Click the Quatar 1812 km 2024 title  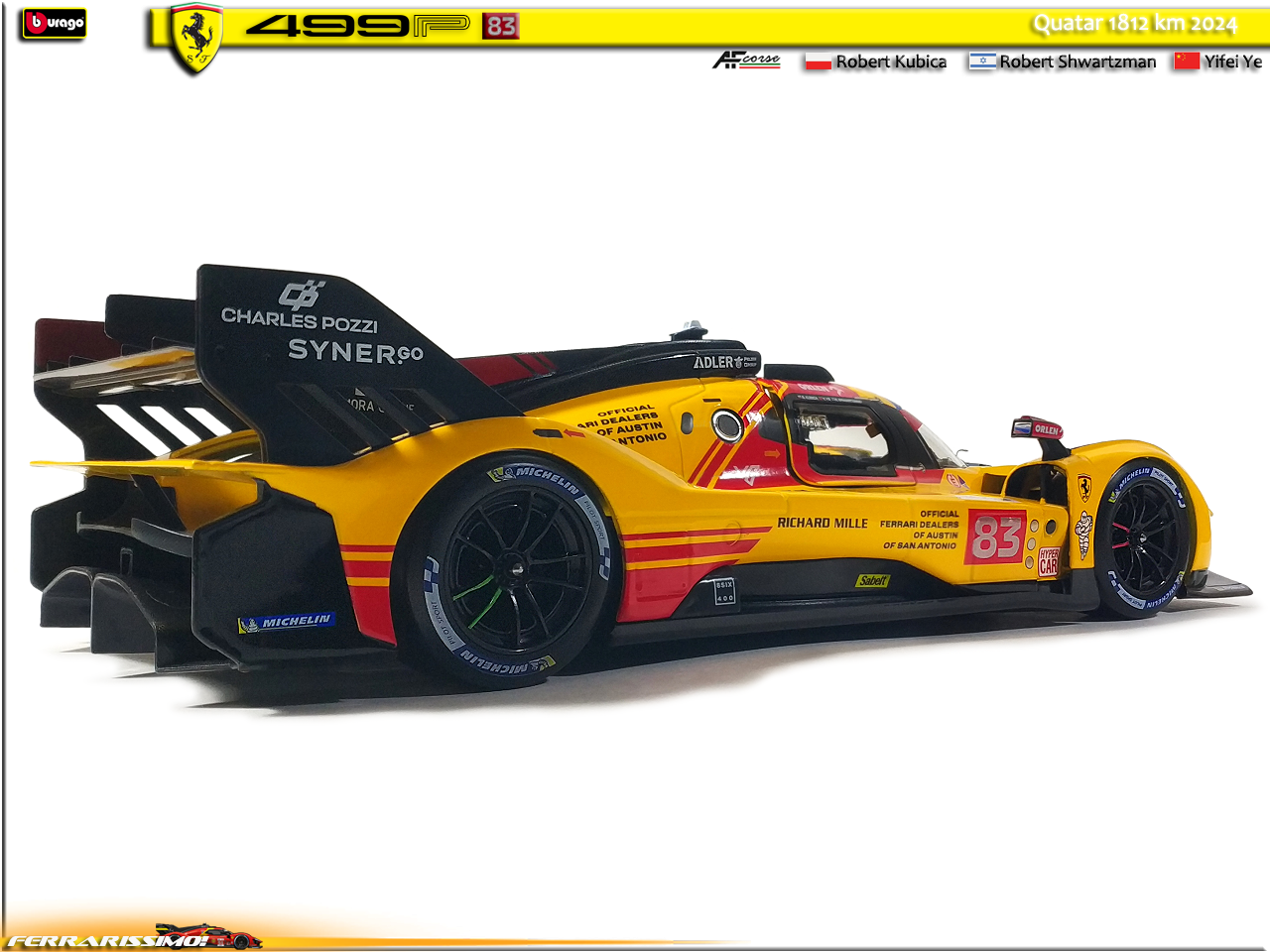(x=1135, y=24)
